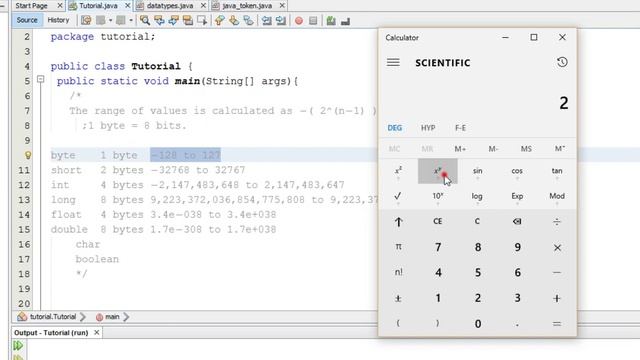Click the square root key
This screenshot has width=640, height=360.
click(398, 197)
